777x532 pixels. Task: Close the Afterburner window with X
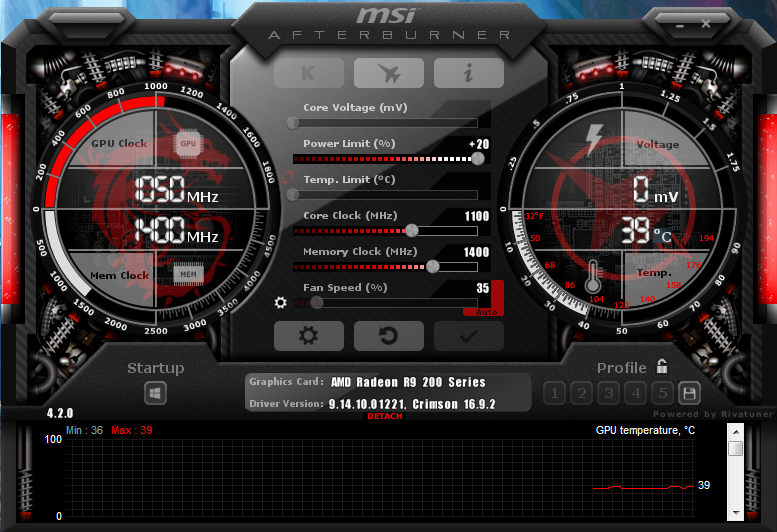[x=706, y=24]
